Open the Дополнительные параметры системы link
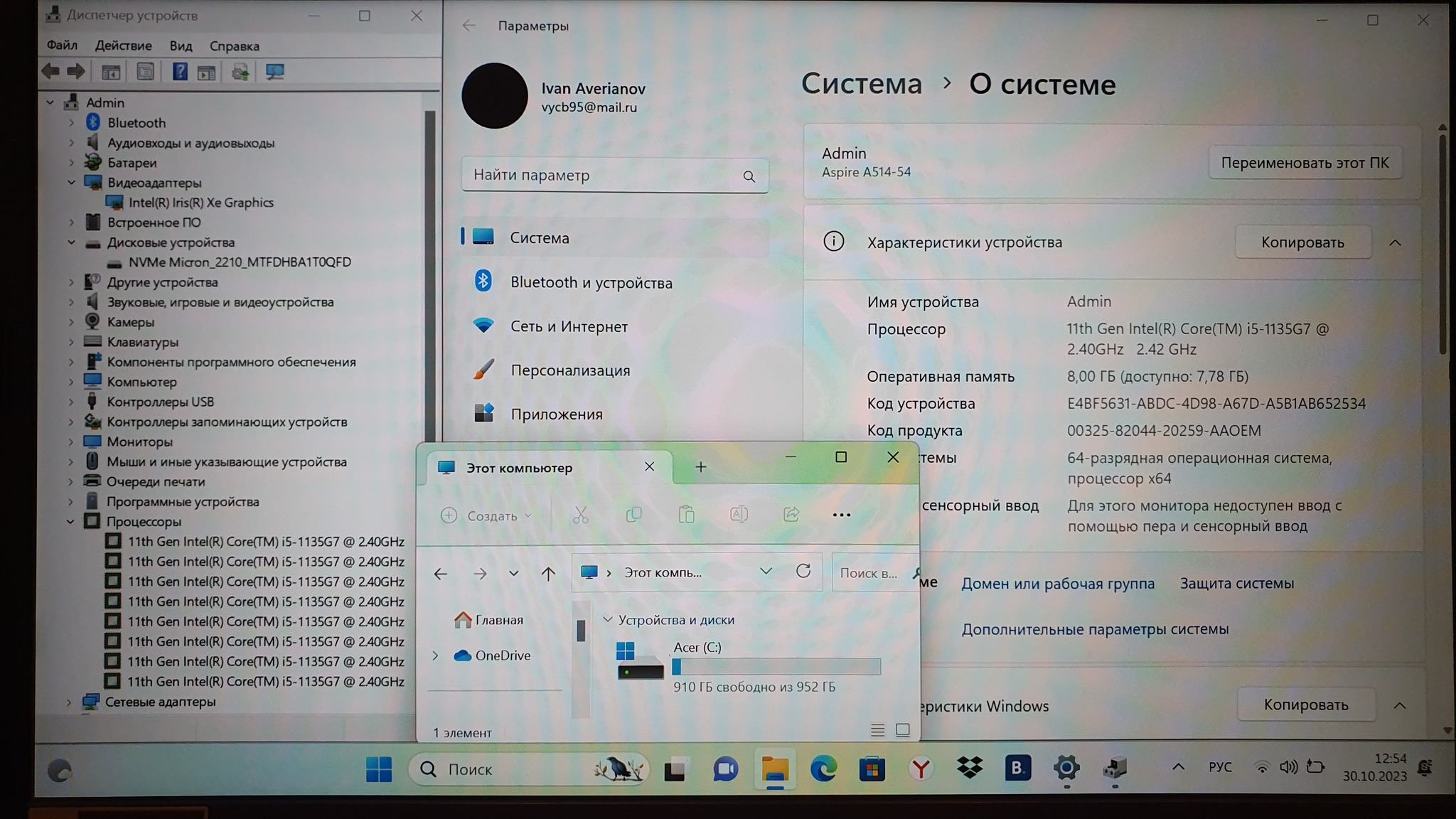The height and width of the screenshot is (819, 1456). pos(1095,629)
